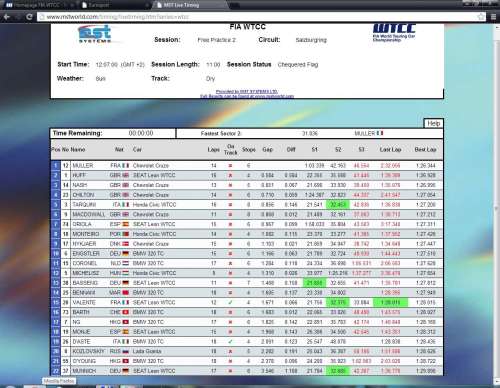The image size is (500, 388).
Task: Click the 'Chequered Flag' session status text
Action: tap(298, 65)
